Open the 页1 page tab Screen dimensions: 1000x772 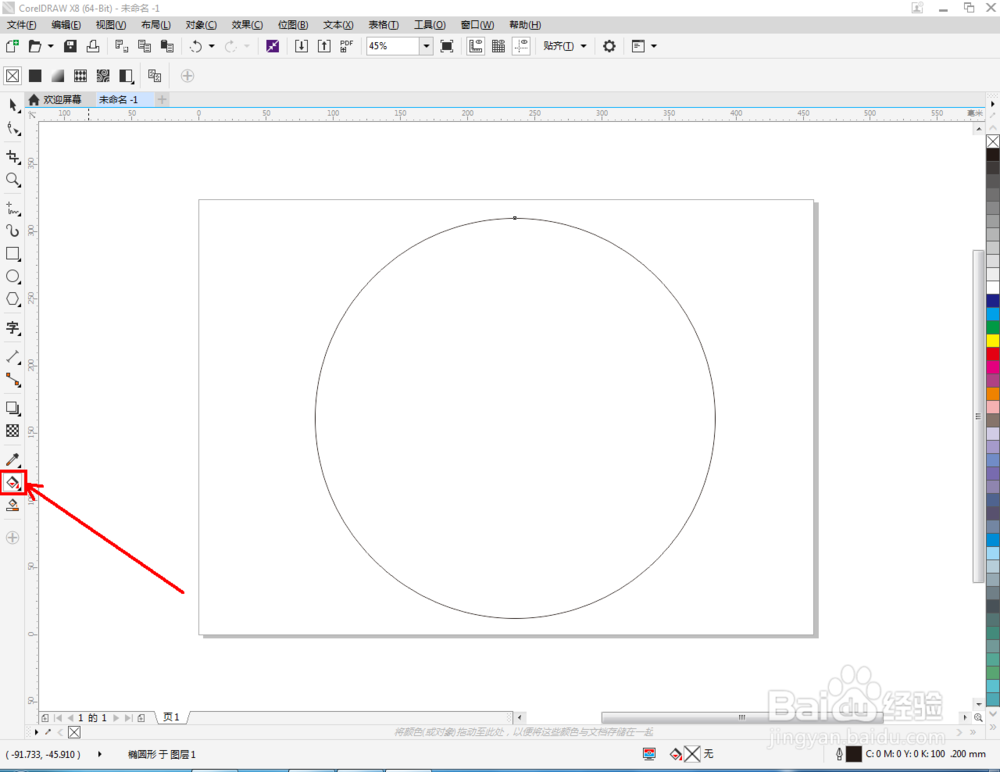[171, 717]
